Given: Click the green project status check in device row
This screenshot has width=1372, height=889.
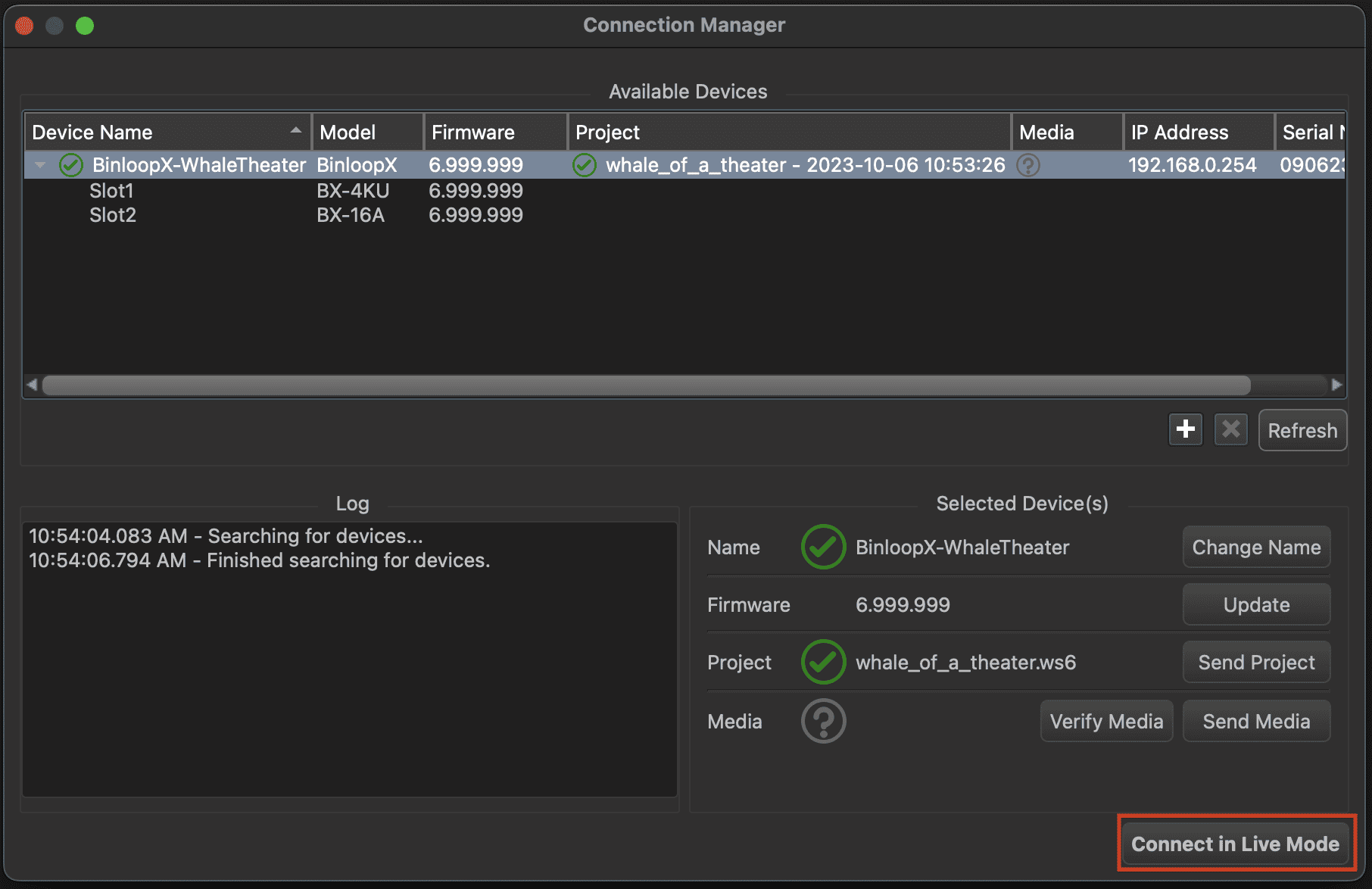Looking at the screenshot, I should (x=585, y=165).
